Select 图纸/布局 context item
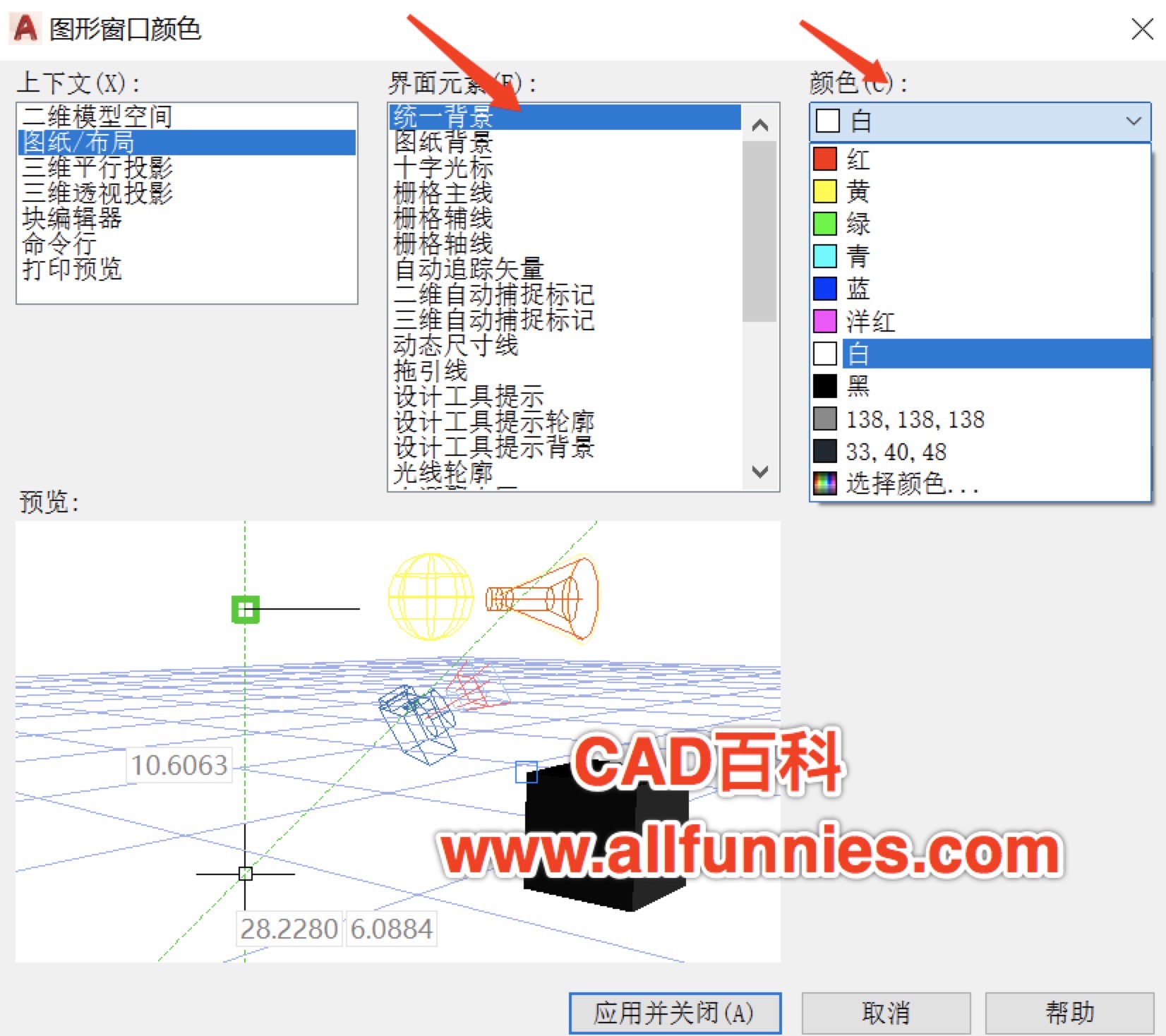The height and width of the screenshot is (1036, 1166). coord(186,142)
